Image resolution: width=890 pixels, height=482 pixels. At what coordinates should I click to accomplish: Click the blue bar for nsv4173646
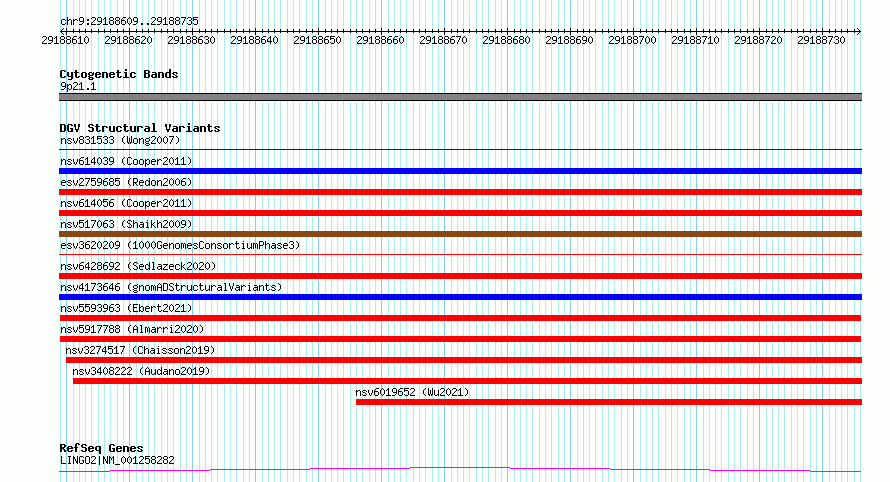coord(460,297)
